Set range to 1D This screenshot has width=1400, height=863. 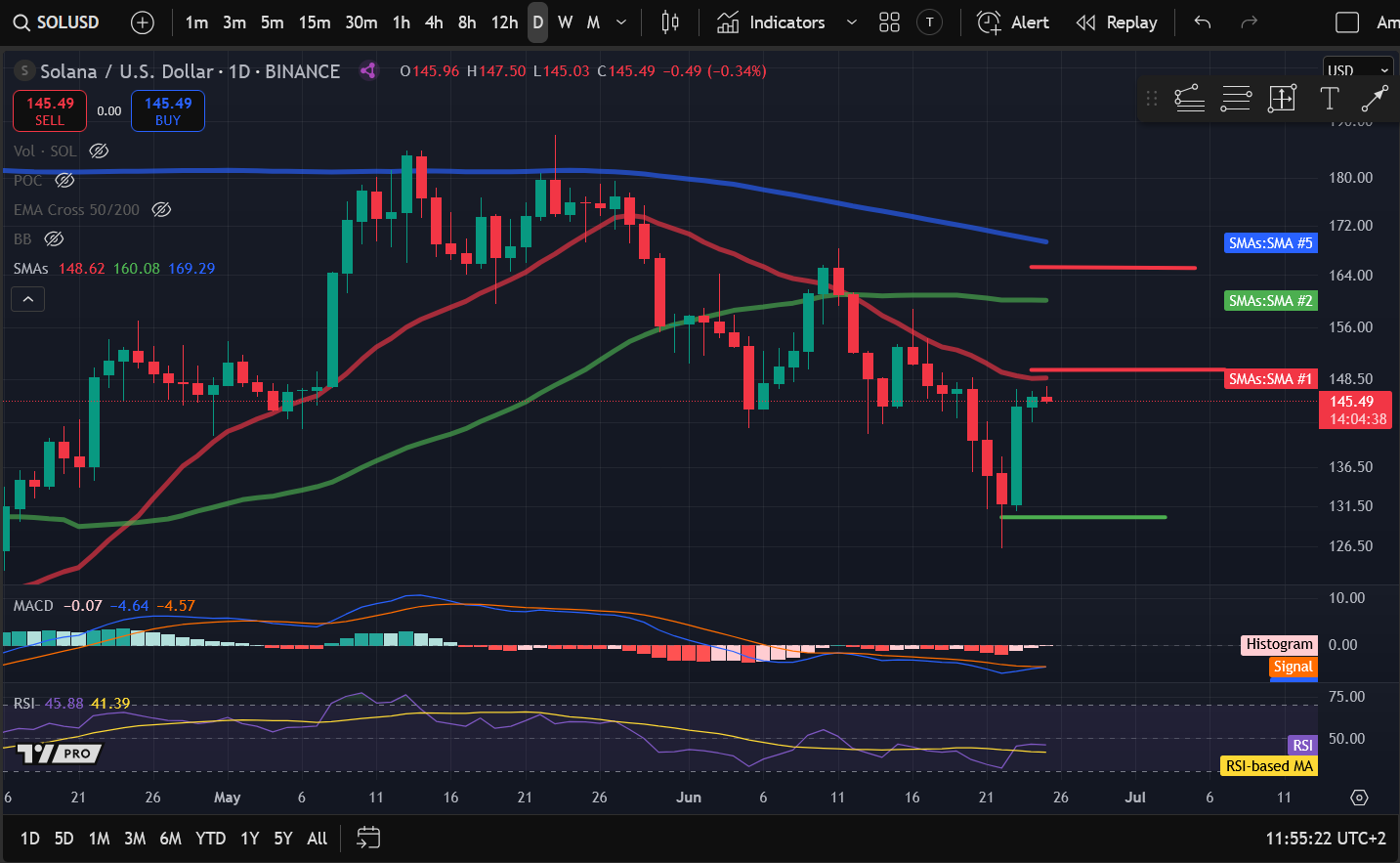coord(30,839)
